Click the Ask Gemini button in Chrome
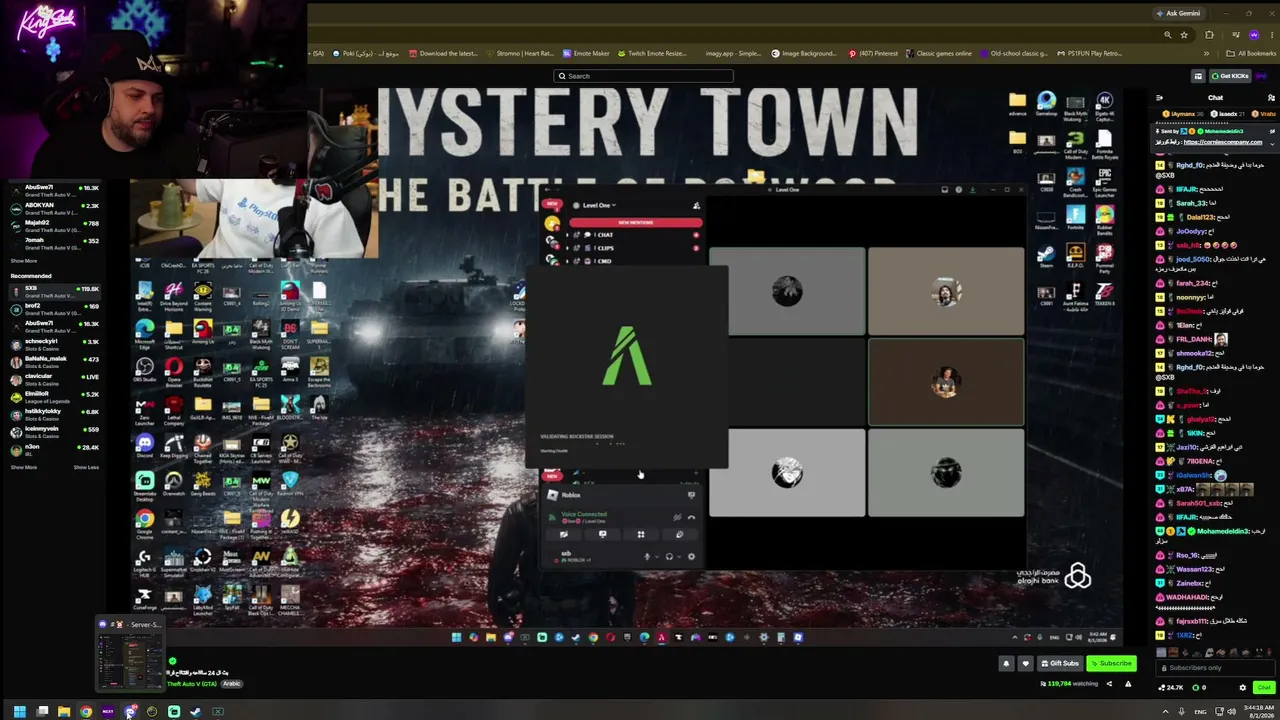This screenshot has height=720, width=1280. pos(1178,13)
